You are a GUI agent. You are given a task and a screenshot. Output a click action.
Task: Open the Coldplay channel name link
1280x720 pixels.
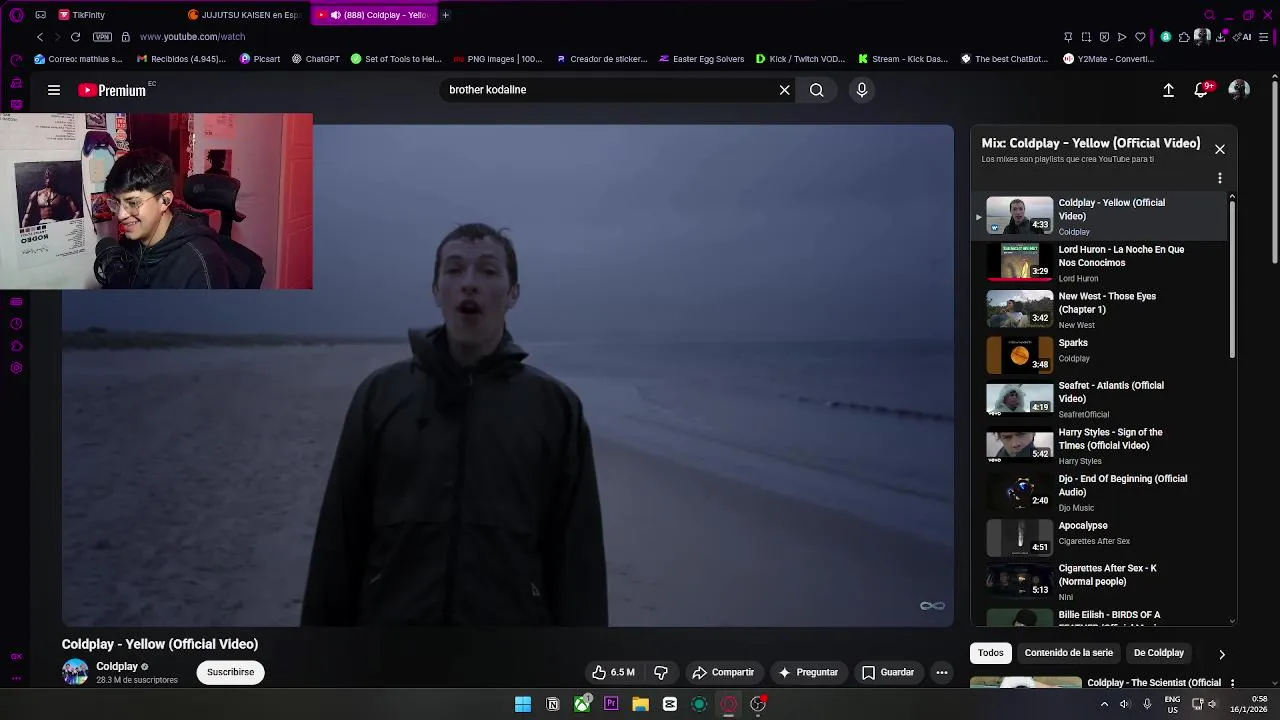117,667
